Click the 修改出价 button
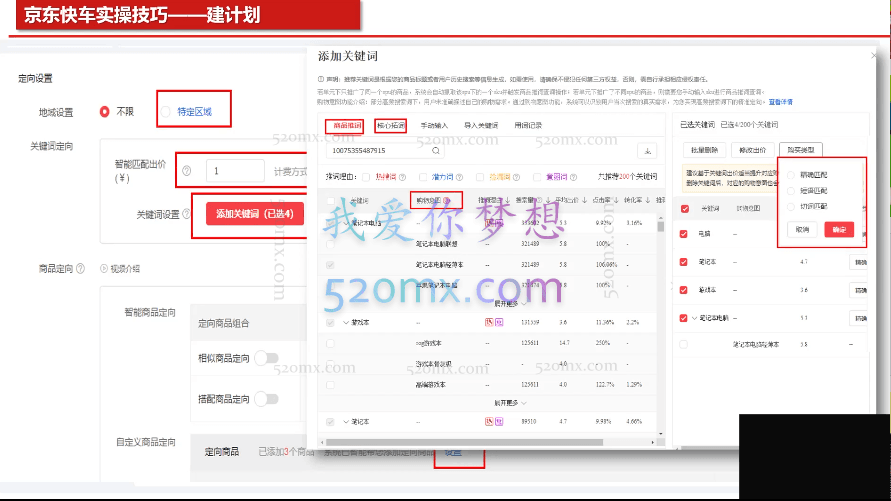The height and width of the screenshot is (501, 891). tap(752, 150)
